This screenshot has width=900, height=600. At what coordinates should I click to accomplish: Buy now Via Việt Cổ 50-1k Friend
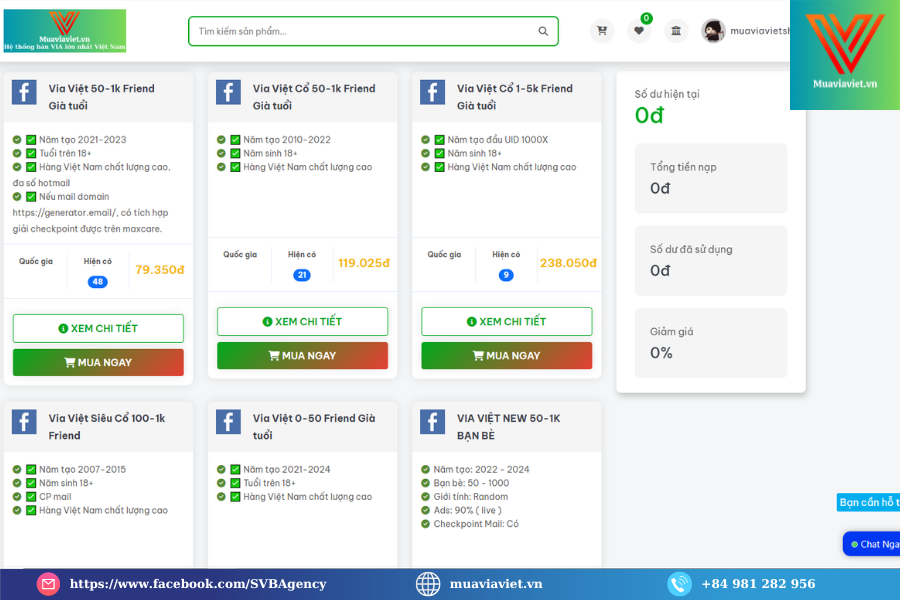(x=302, y=355)
